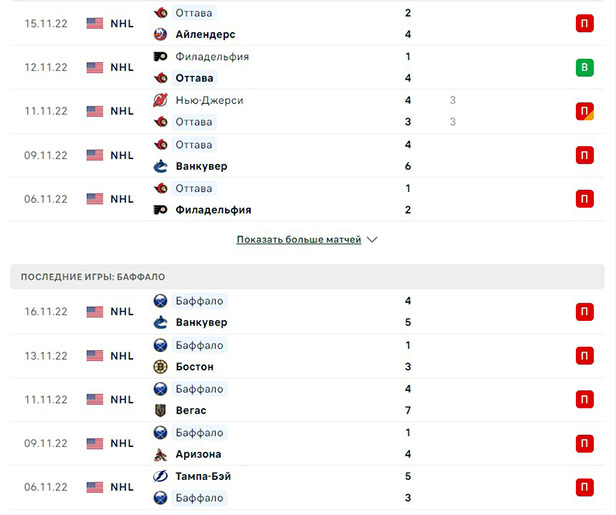This screenshot has height=515, width=616.
Task: Click the green В win badge
Action: [x=584, y=67]
